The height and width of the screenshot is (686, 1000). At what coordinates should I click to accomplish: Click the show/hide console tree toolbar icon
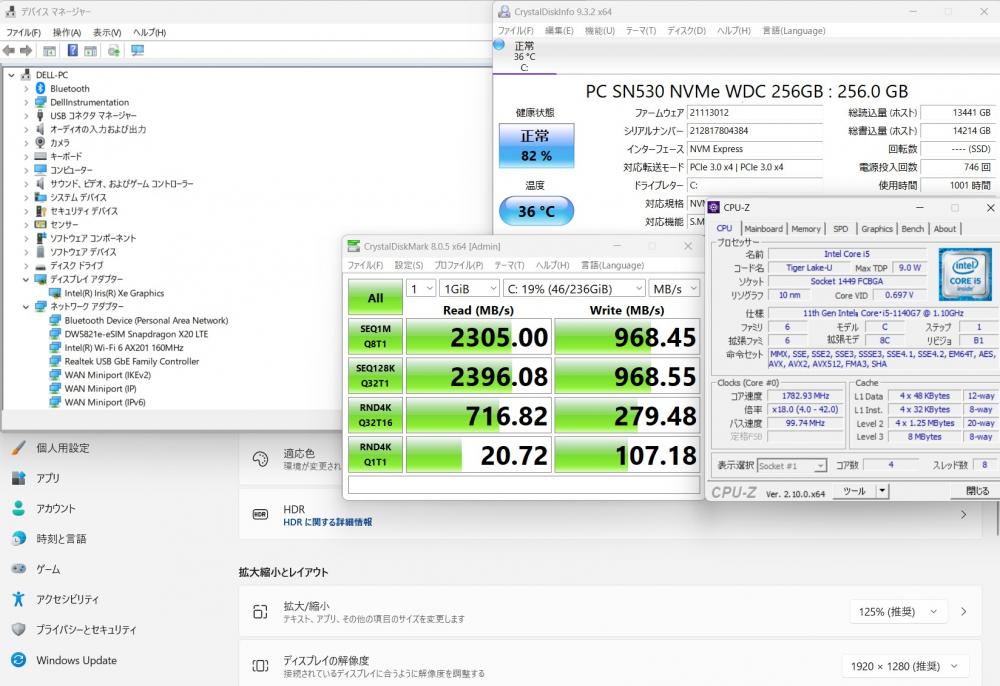50,51
